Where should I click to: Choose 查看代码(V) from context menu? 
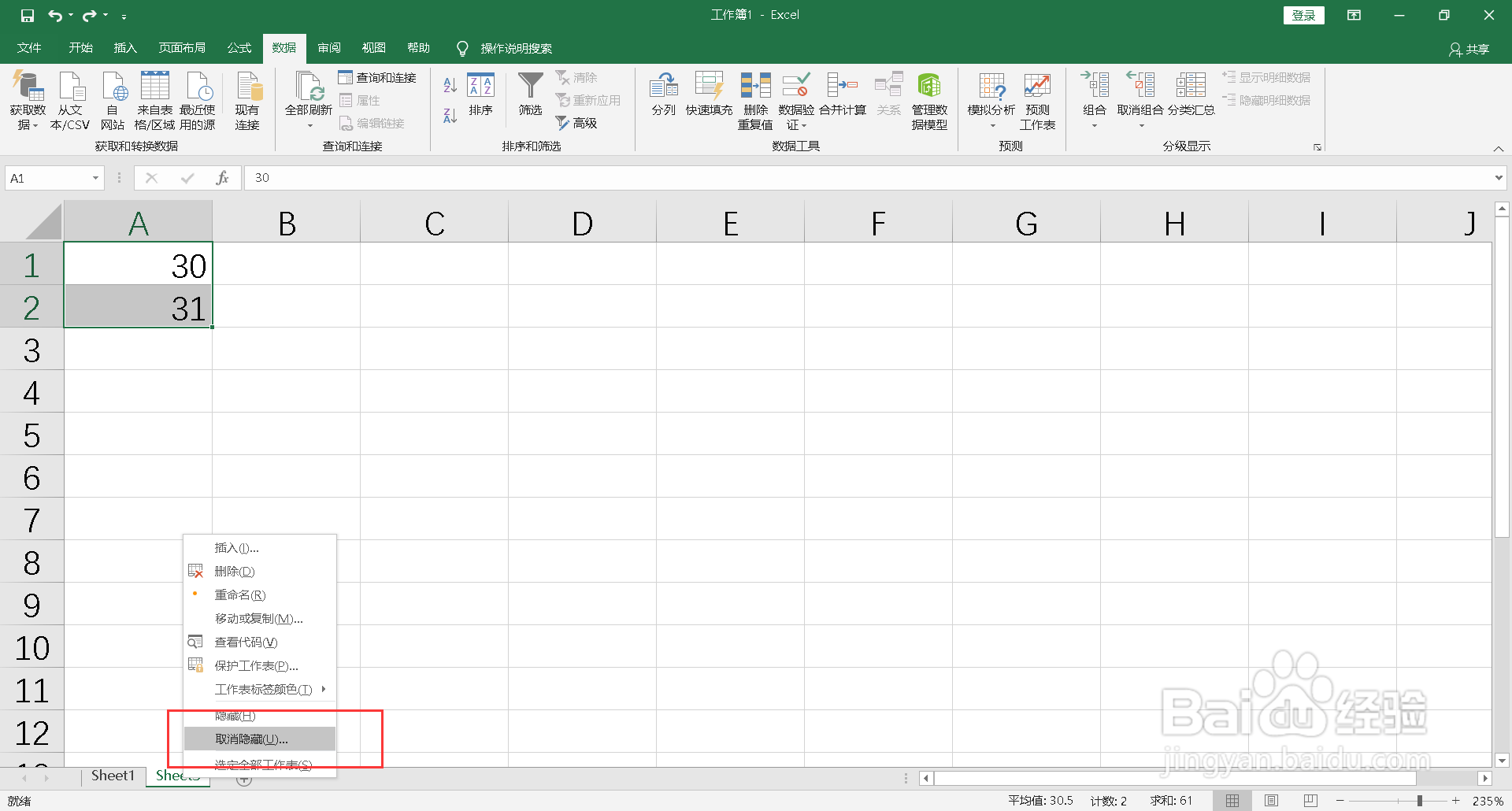(260, 643)
